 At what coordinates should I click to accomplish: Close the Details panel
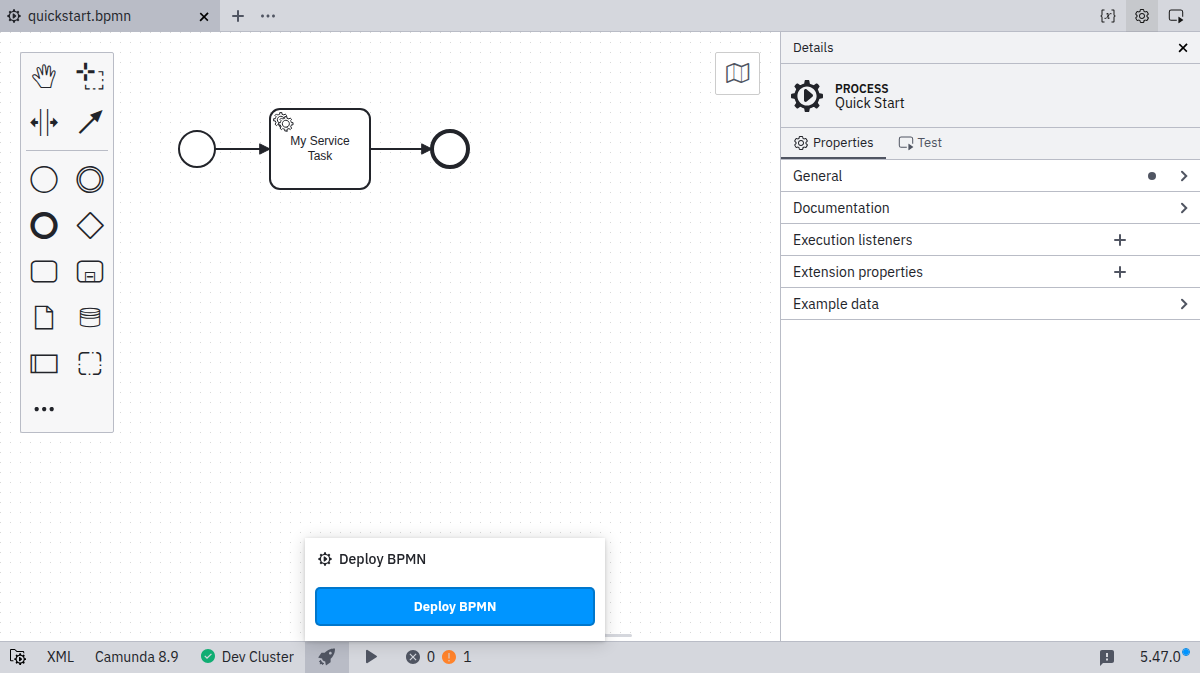(1183, 48)
